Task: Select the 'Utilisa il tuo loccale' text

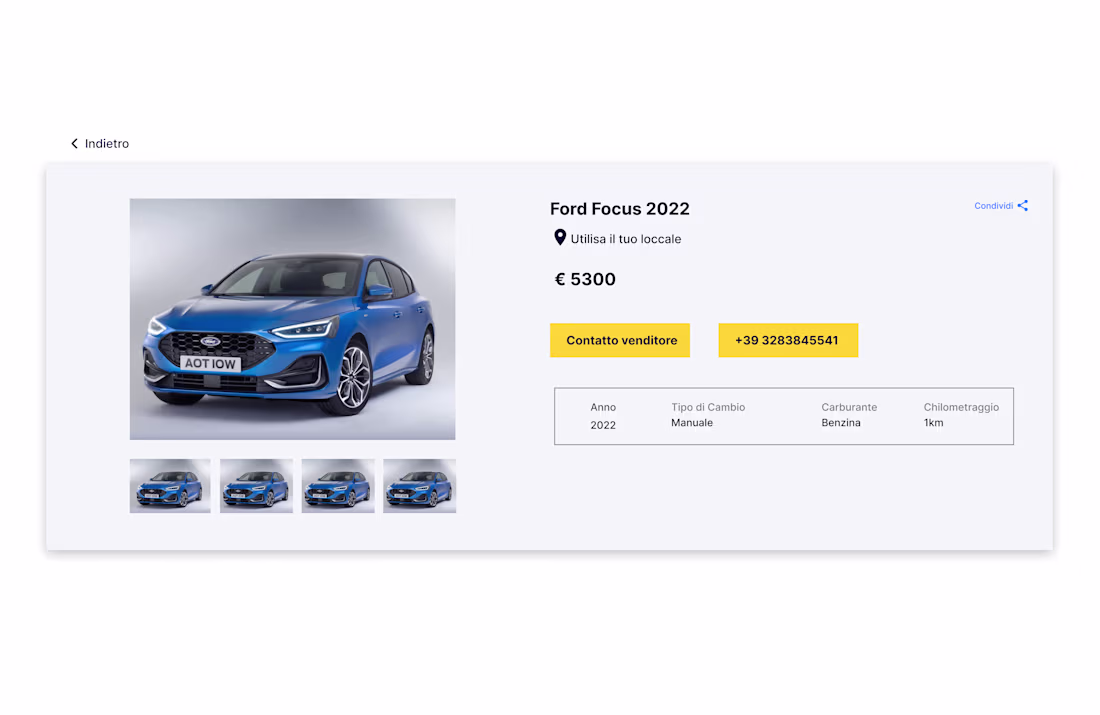Action: coord(626,239)
